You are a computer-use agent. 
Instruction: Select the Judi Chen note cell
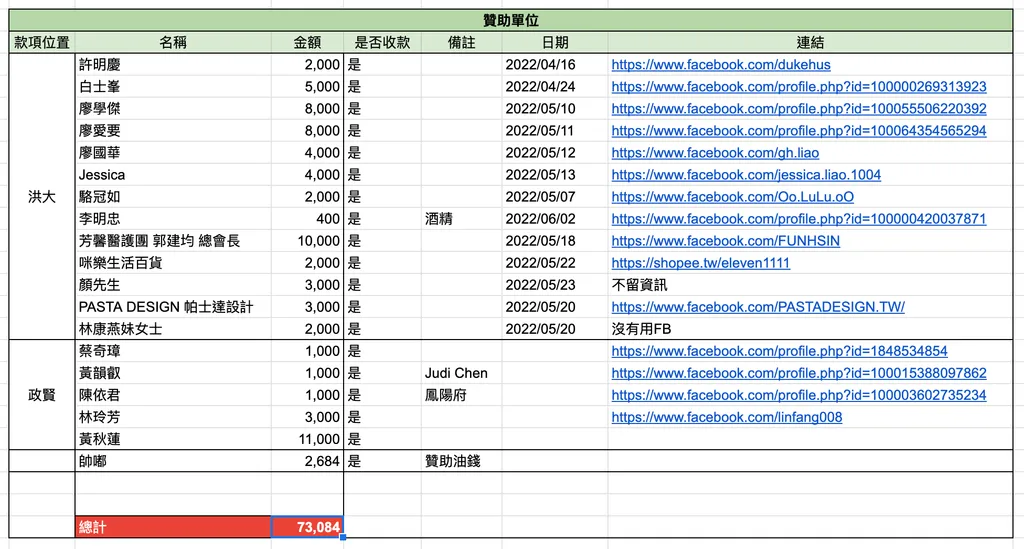tap(462, 373)
